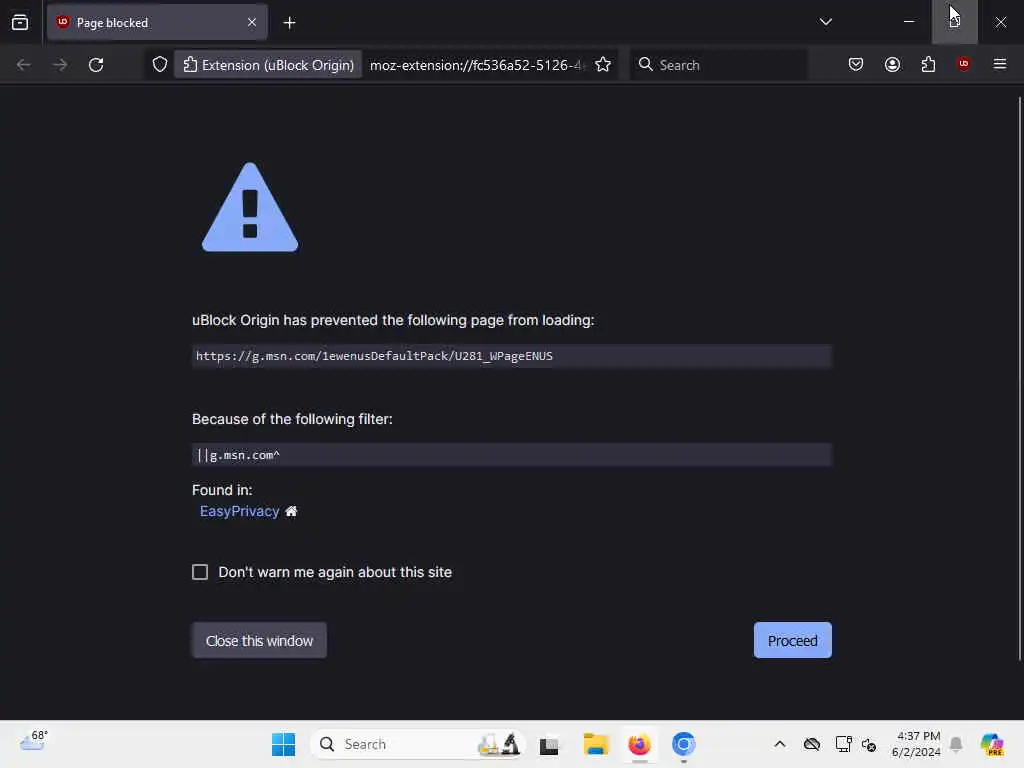Open File Explorer from taskbar
This screenshot has height=768, width=1024.
click(596, 744)
